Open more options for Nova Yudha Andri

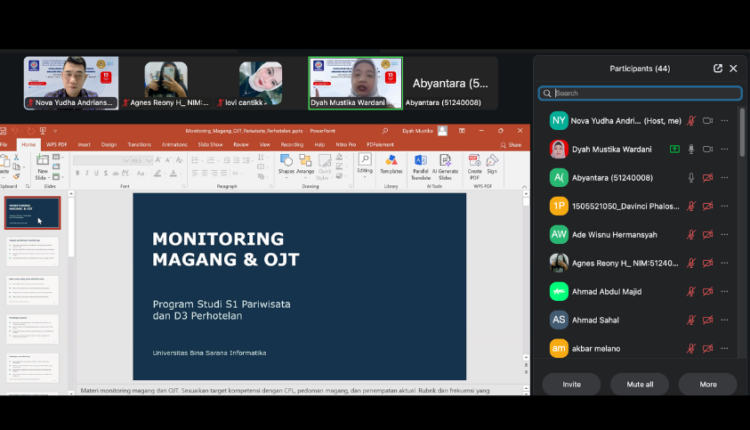tap(725, 121)
